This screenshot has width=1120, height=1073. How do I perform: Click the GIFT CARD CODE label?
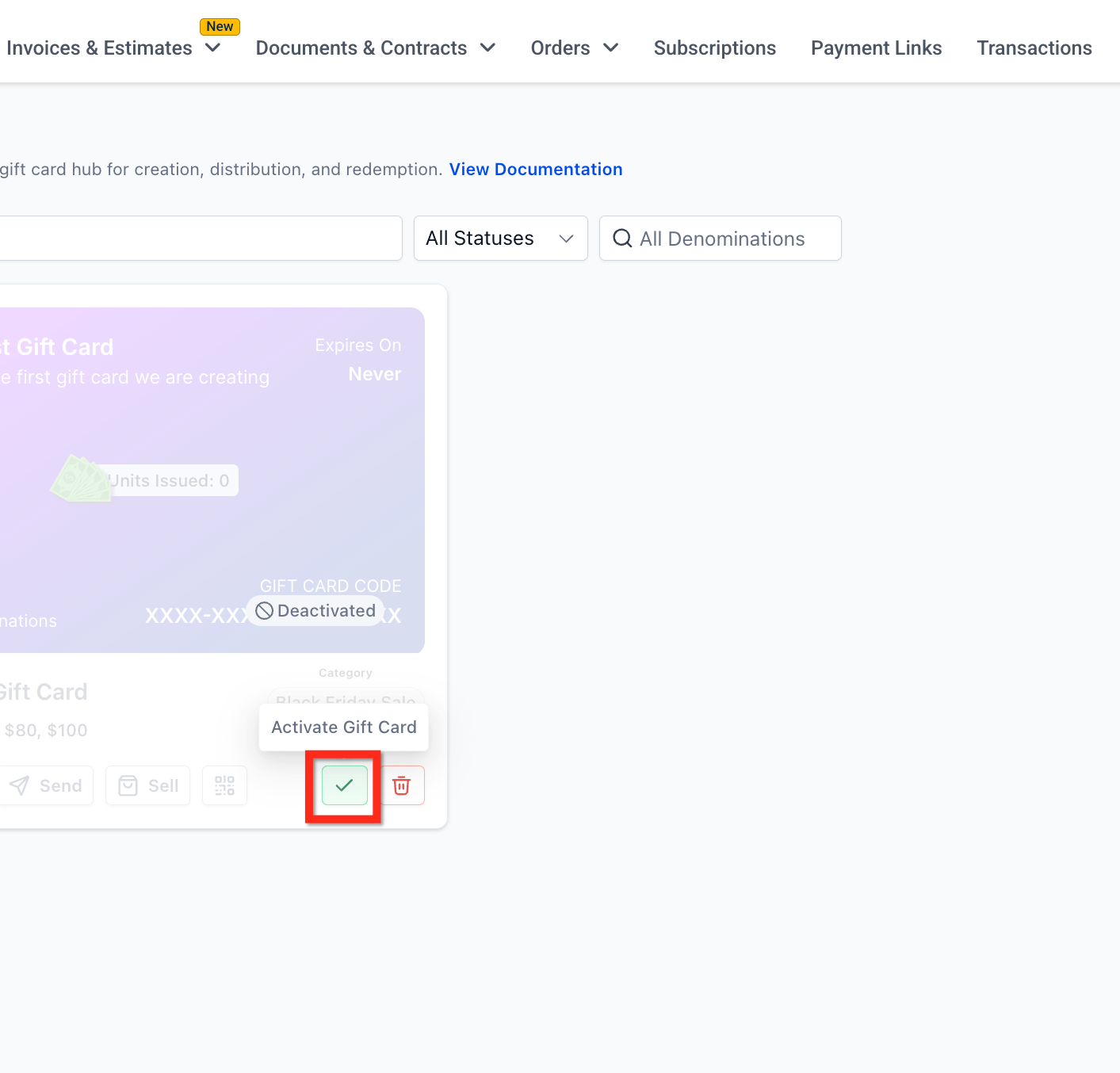pyautogui.click(x=331, y=586)
